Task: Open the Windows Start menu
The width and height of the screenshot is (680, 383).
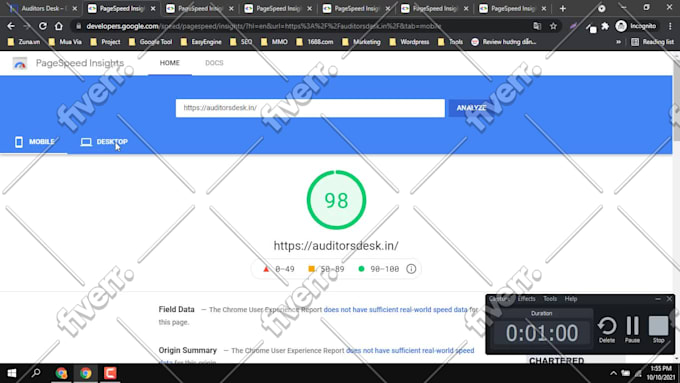Action: pyautogui.click(x=12, y=373)
